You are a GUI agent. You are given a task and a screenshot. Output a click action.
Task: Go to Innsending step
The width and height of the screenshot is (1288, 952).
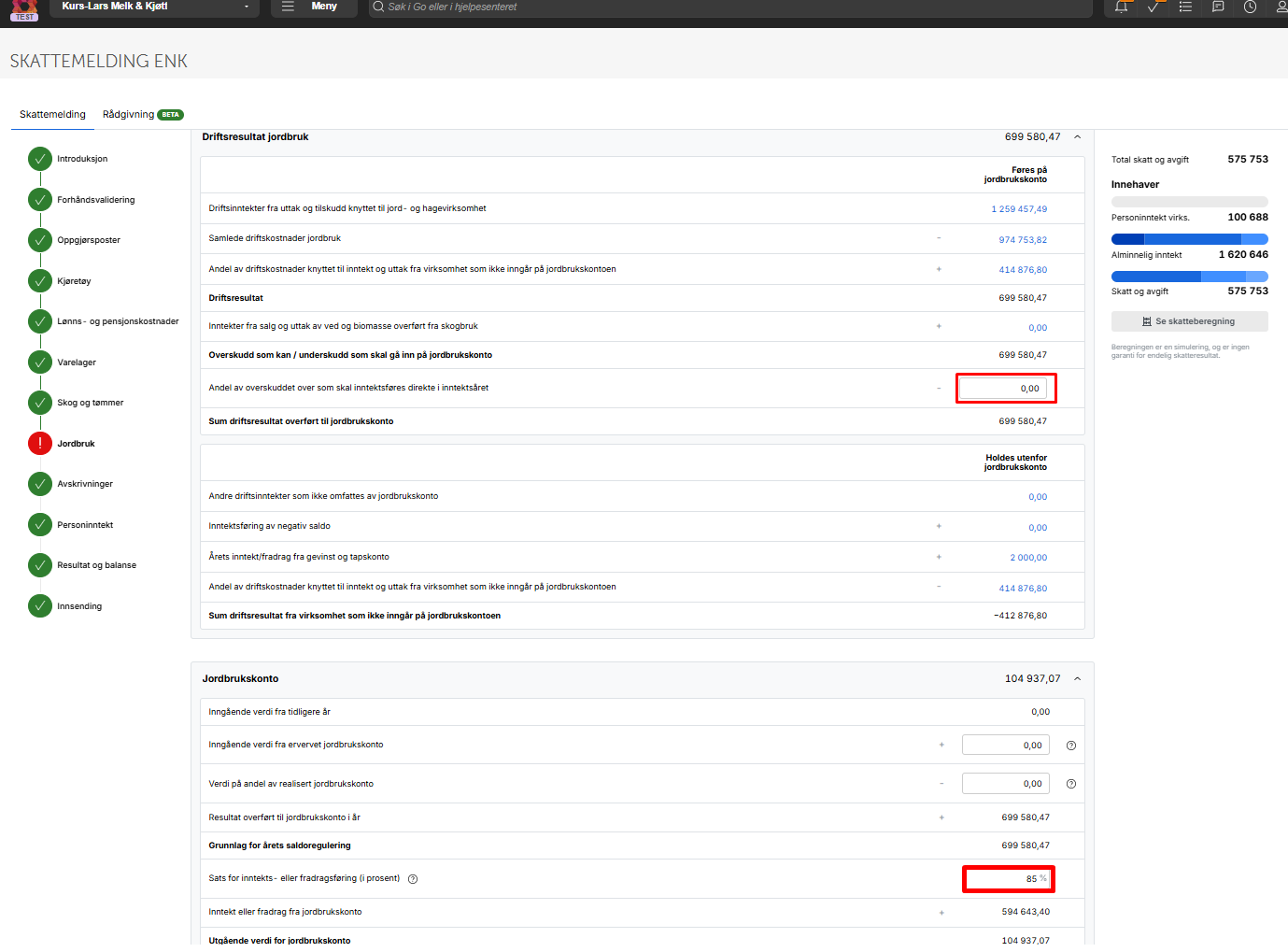79,606
